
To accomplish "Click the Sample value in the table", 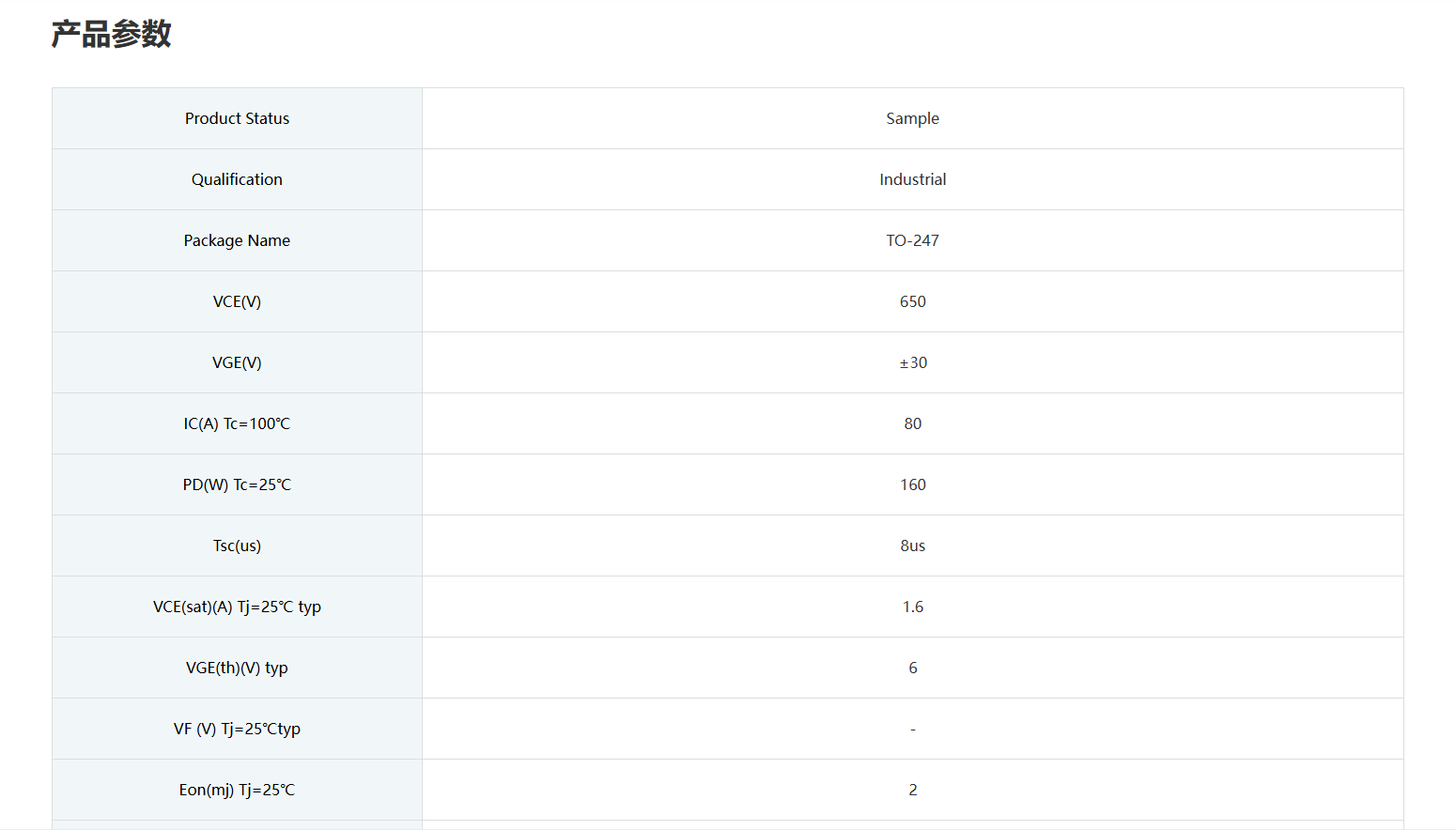I will 912,118.
